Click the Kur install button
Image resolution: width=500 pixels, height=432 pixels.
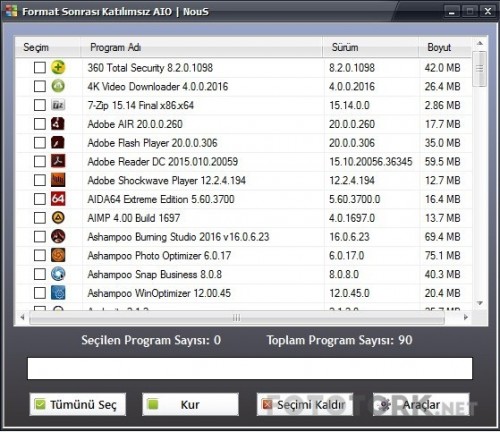[x=190, y=404]
